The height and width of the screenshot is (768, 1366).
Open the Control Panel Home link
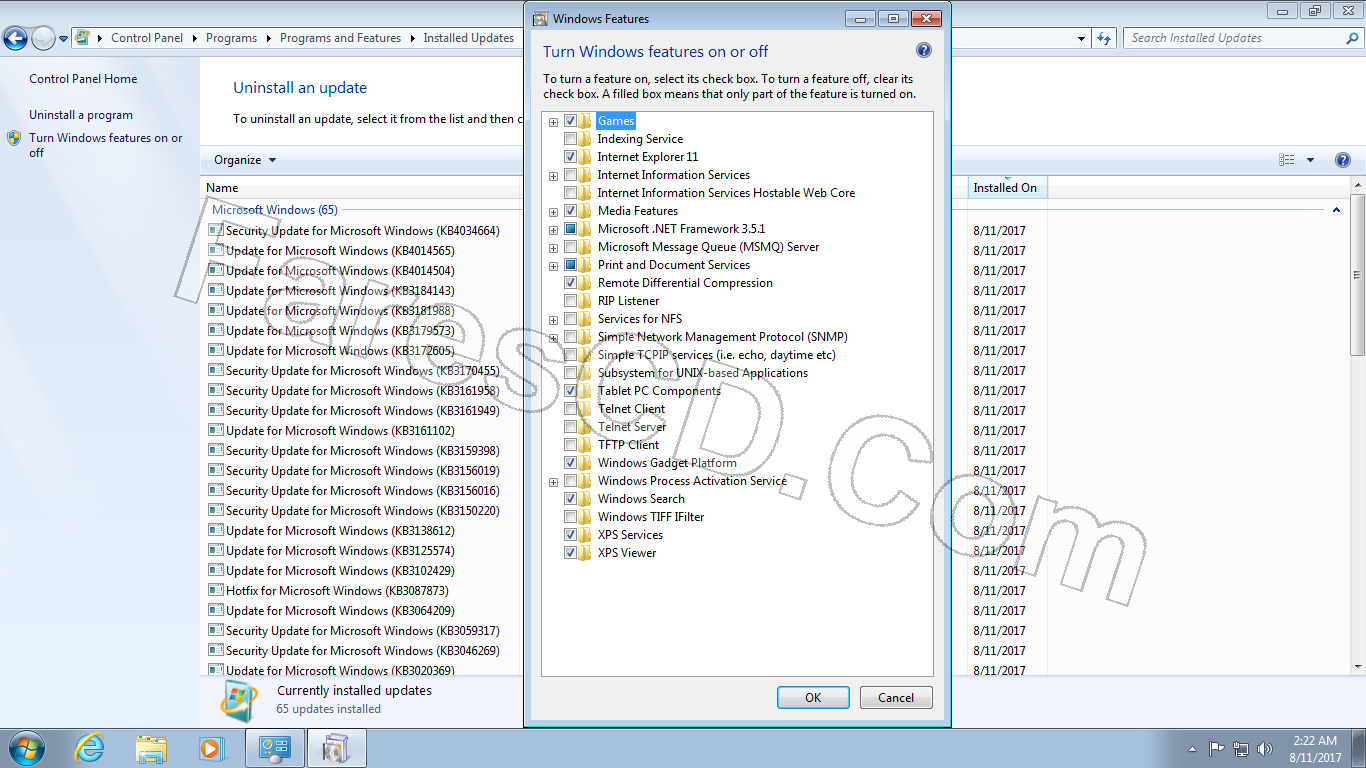click(83, 79)
